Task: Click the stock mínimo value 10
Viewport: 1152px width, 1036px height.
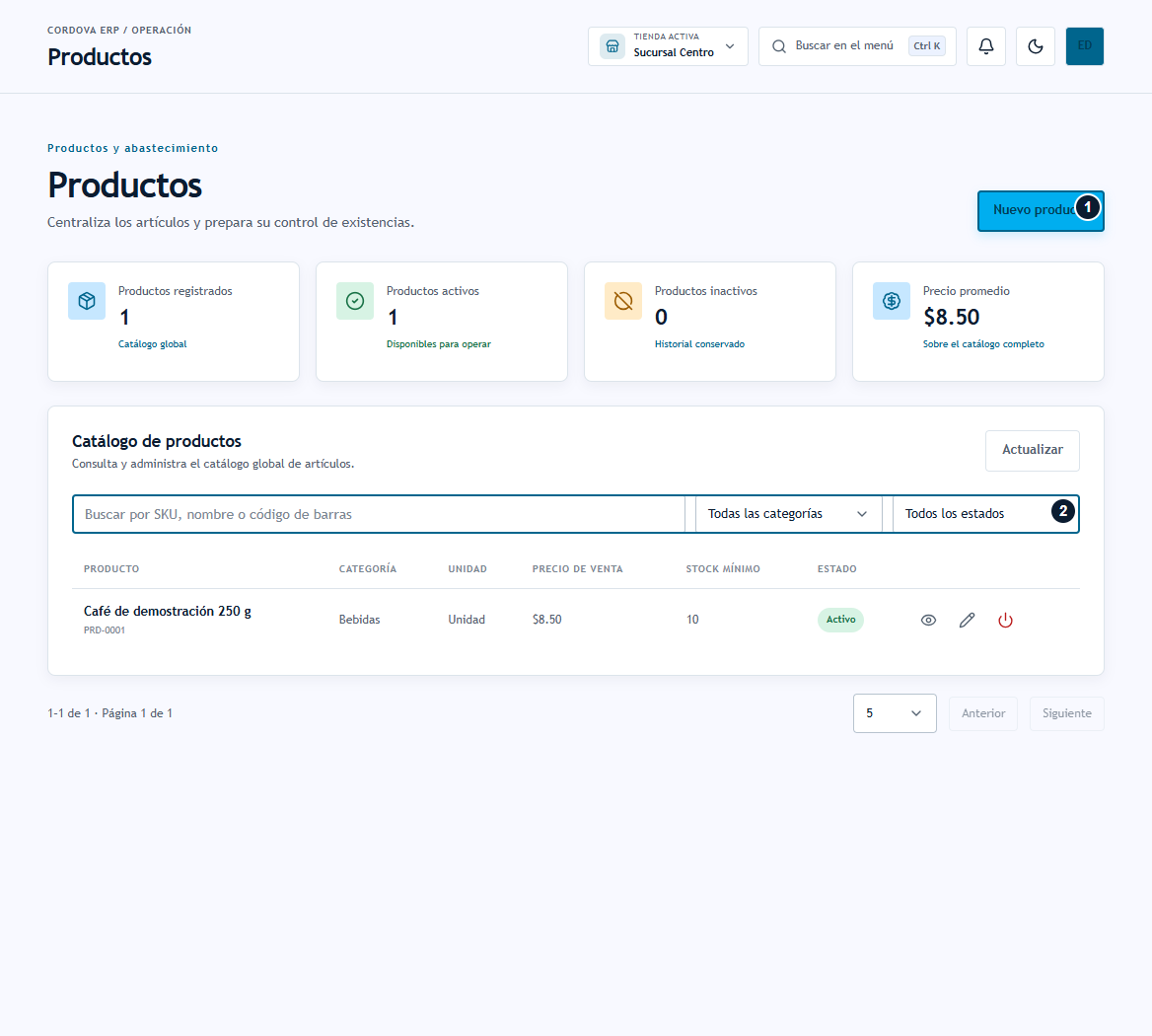Action: (692, 620)
